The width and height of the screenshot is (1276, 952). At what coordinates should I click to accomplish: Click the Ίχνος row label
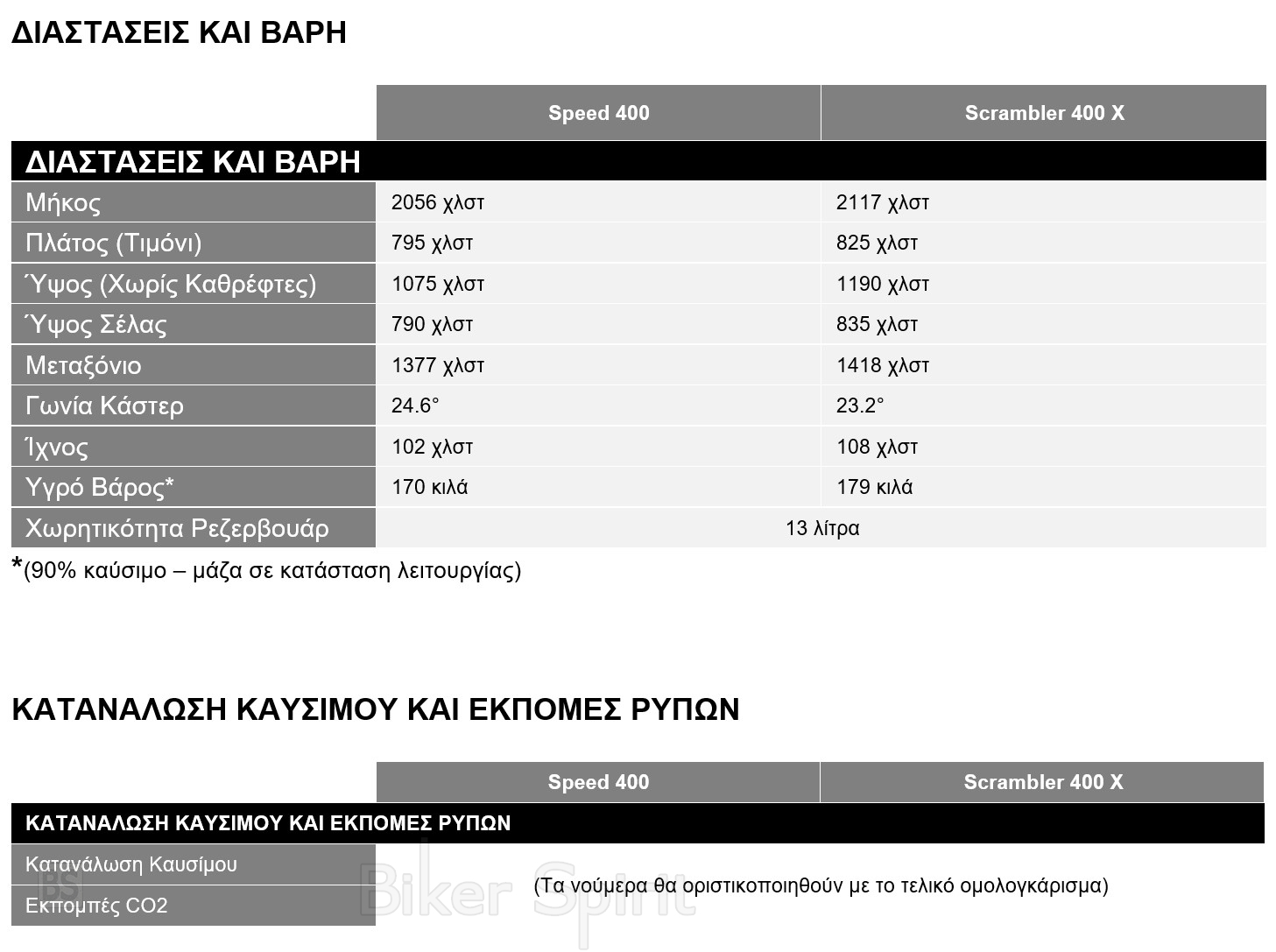click(x=57, y=447)
